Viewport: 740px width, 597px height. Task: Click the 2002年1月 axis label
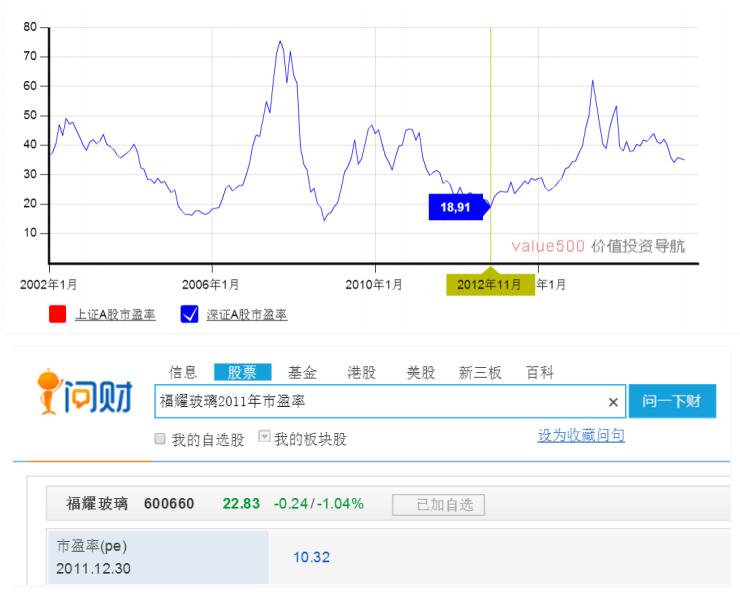49,285
